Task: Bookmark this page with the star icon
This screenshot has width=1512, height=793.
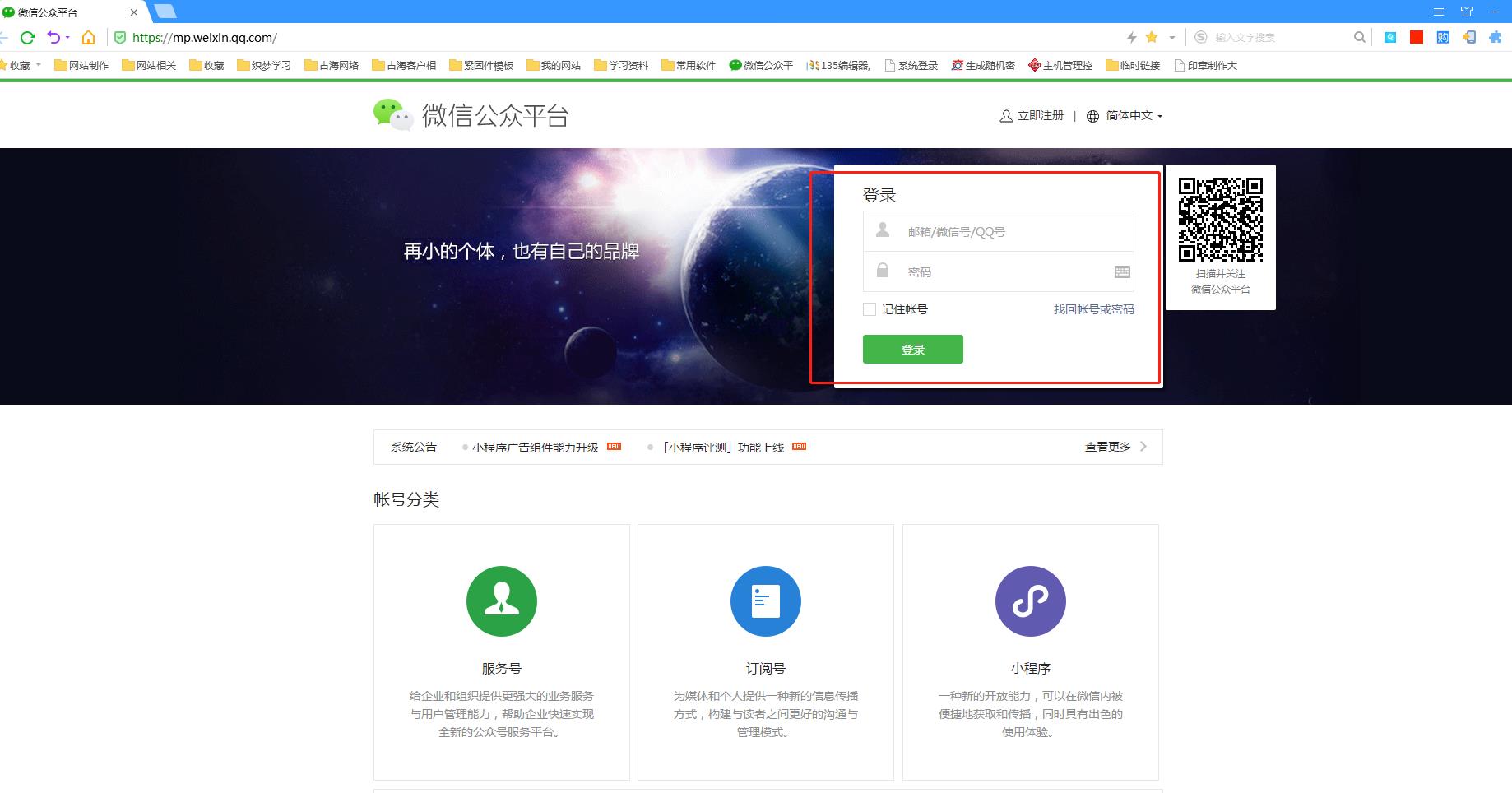Action: (x=1152, y=37)
